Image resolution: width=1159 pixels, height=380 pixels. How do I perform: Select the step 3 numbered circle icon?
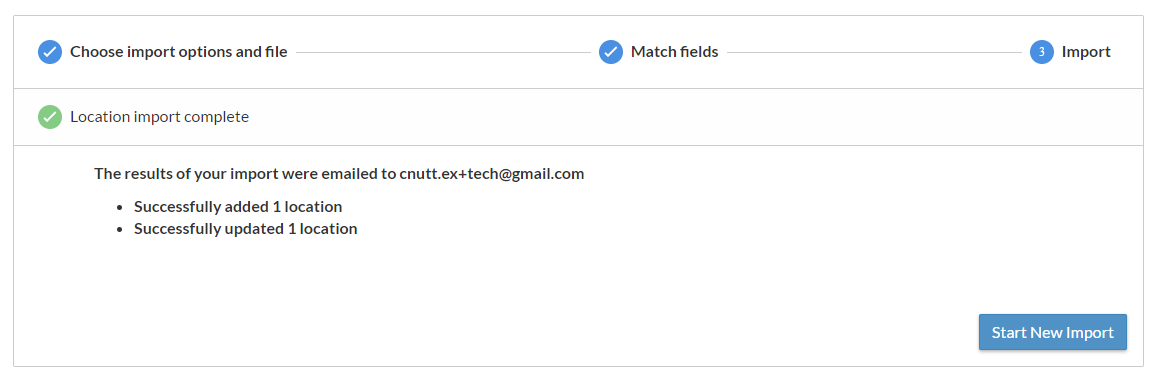[1041, 52]
